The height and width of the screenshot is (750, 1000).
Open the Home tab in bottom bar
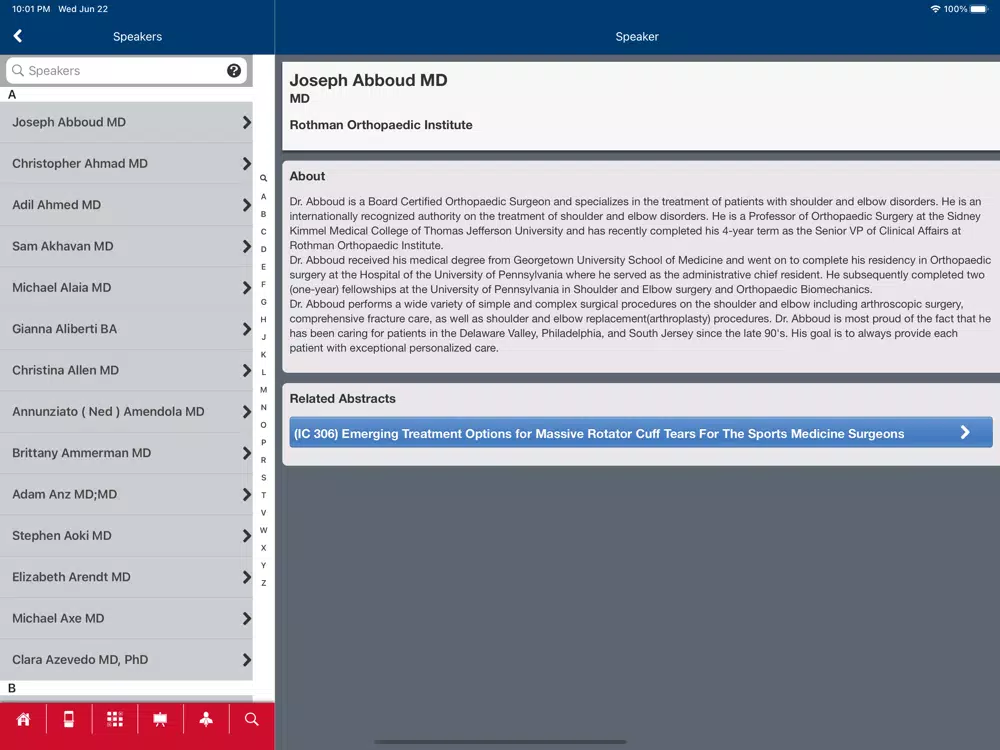[24, 719]
